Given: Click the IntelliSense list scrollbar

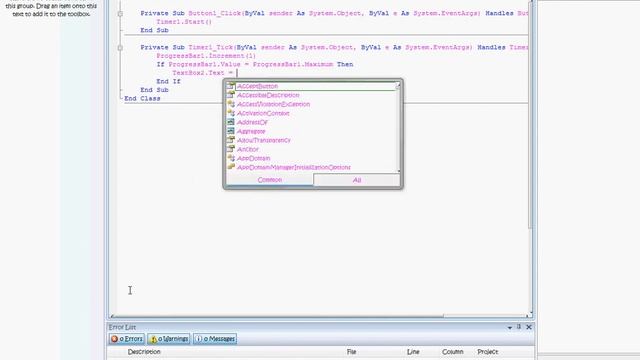Looking at the screenshot, I should click(398, 127).
